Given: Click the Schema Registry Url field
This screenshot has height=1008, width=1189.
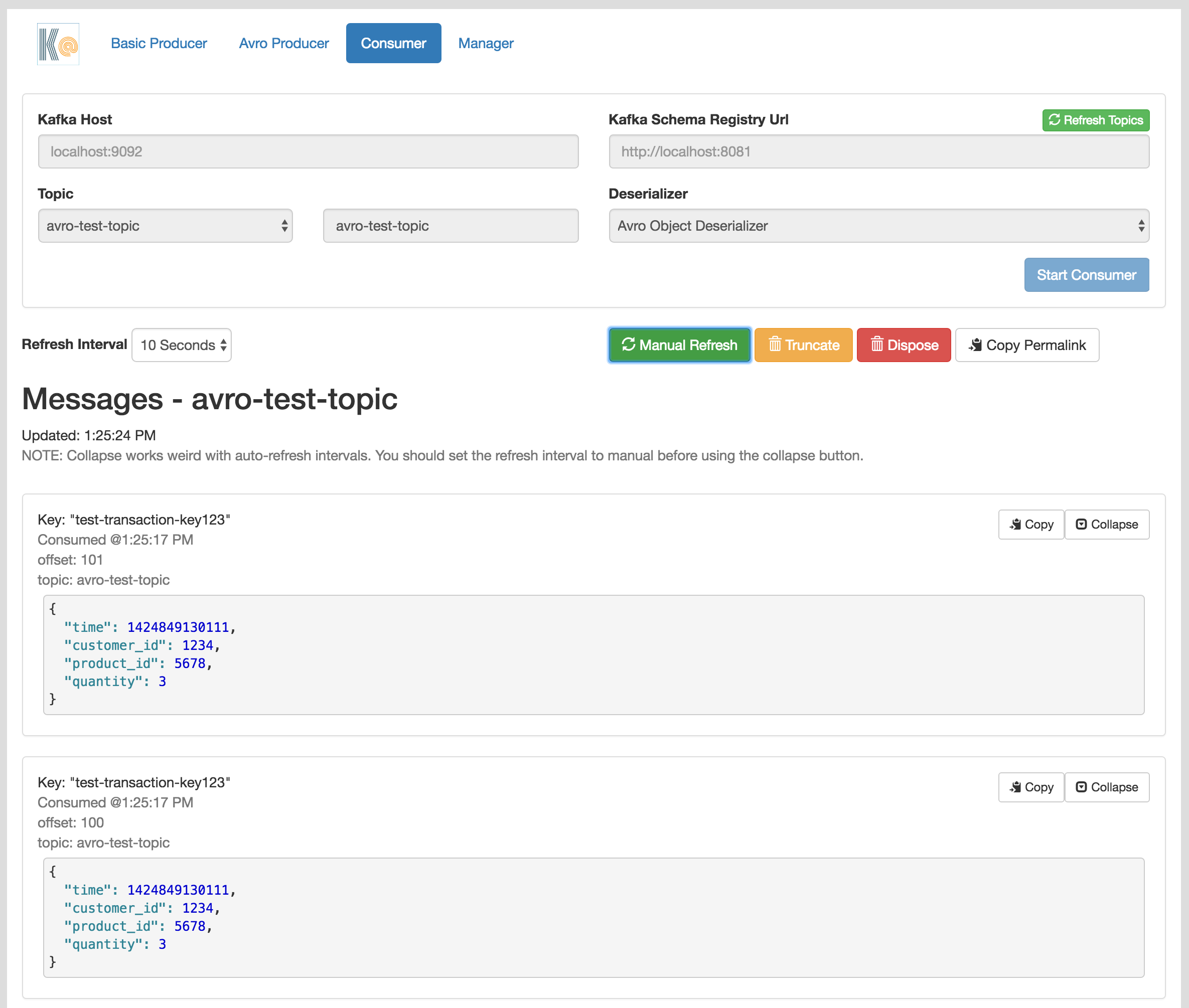Looking at the screenshot, I should 878,151.
